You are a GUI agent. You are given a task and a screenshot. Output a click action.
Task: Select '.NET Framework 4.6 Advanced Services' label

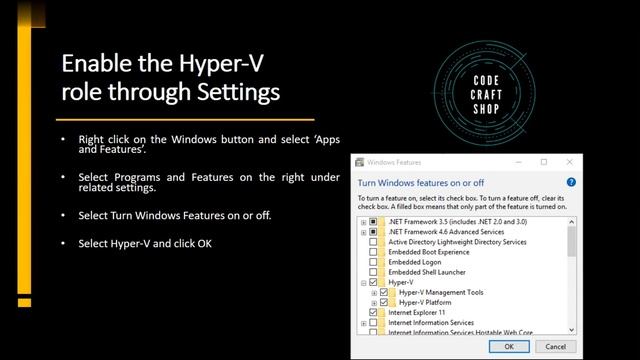click(446, 232)
